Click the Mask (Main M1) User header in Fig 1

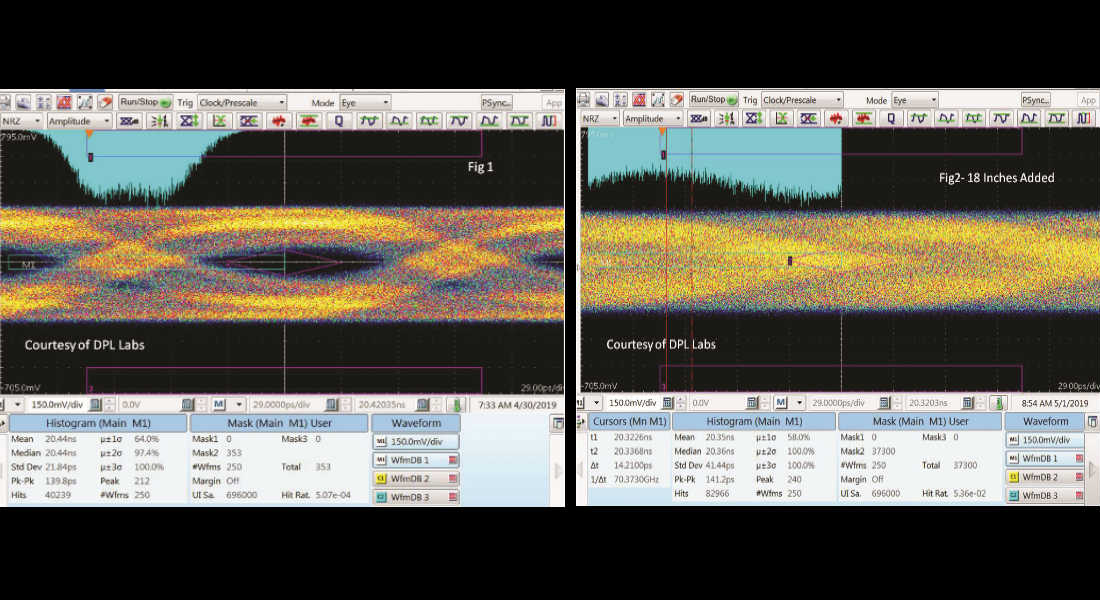coord(279,423)
